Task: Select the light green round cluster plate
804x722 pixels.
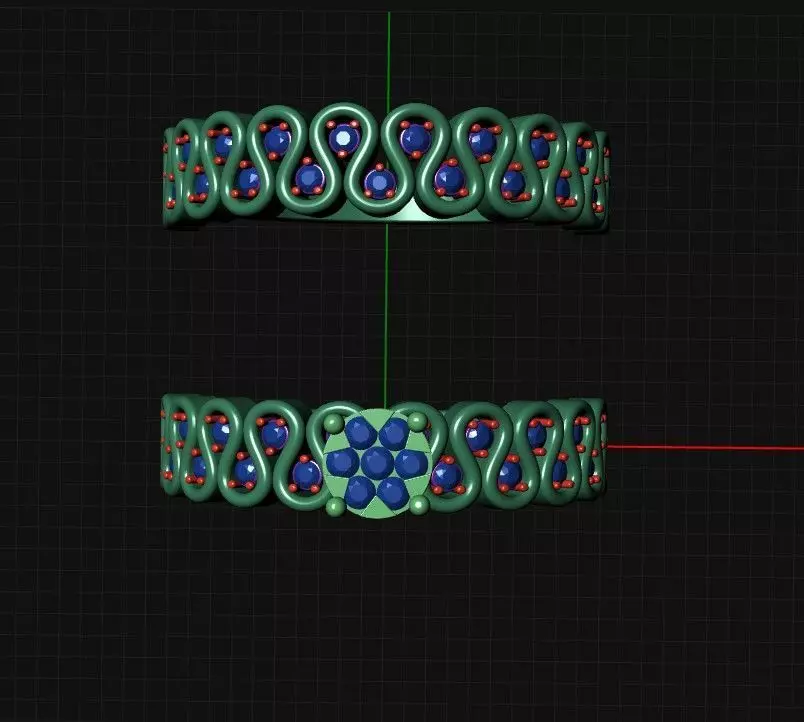Action: tap(377, 464)
